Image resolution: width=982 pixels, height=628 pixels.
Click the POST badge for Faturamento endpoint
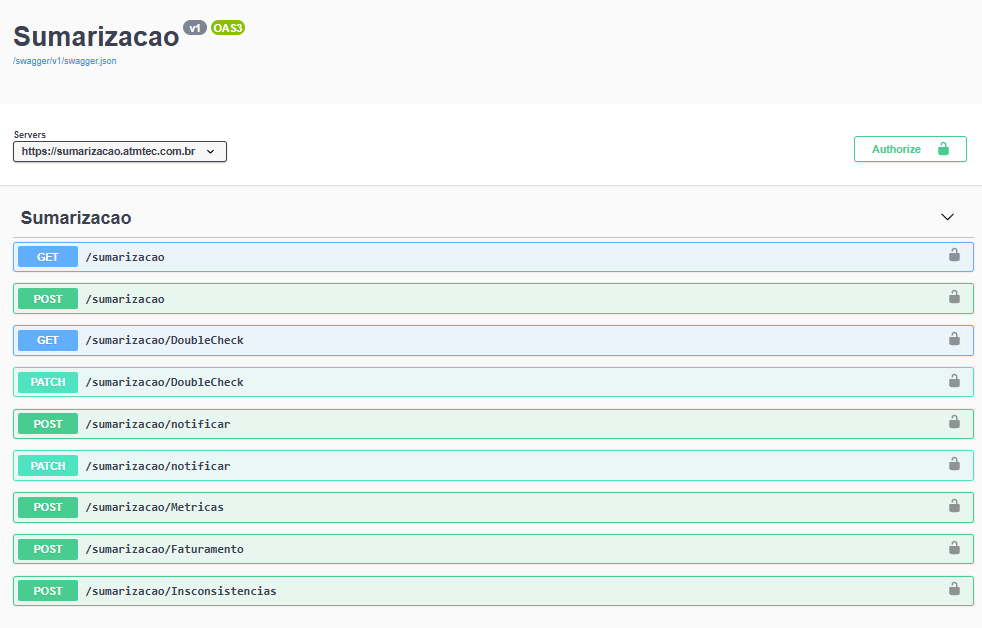click(x=48, y=549)
